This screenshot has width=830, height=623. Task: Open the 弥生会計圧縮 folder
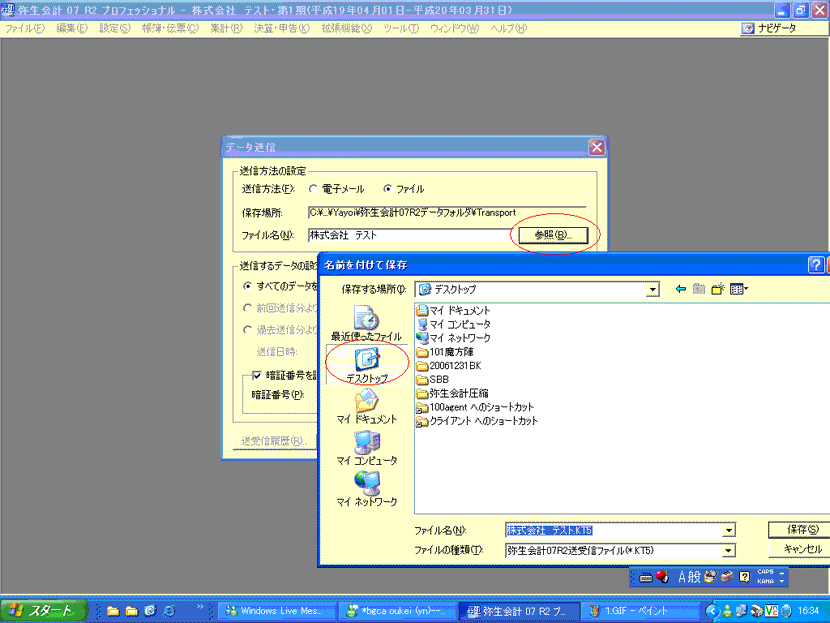pyautogui.click(x=451, y=394)
